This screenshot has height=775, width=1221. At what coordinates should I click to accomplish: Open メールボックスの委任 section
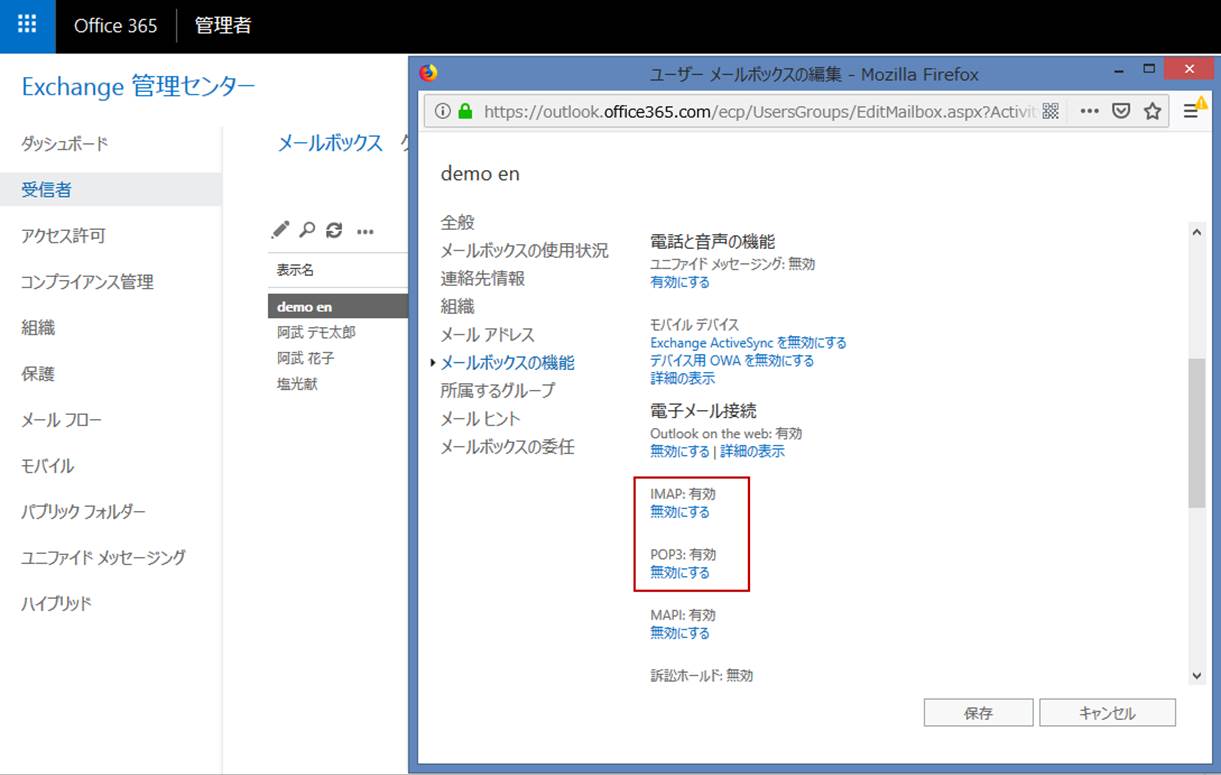click(508, 446)
